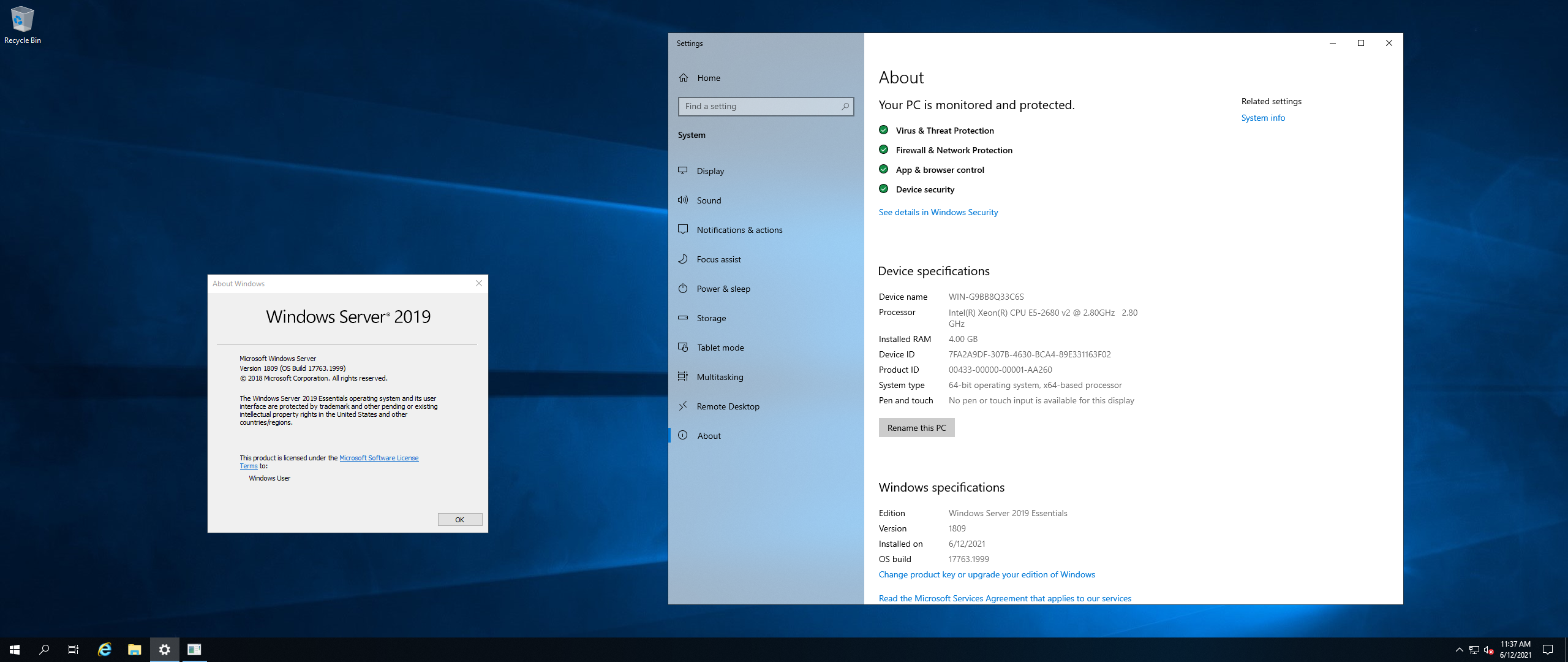
Task: Go to Notifications & actions page
Action: [766, 230]
